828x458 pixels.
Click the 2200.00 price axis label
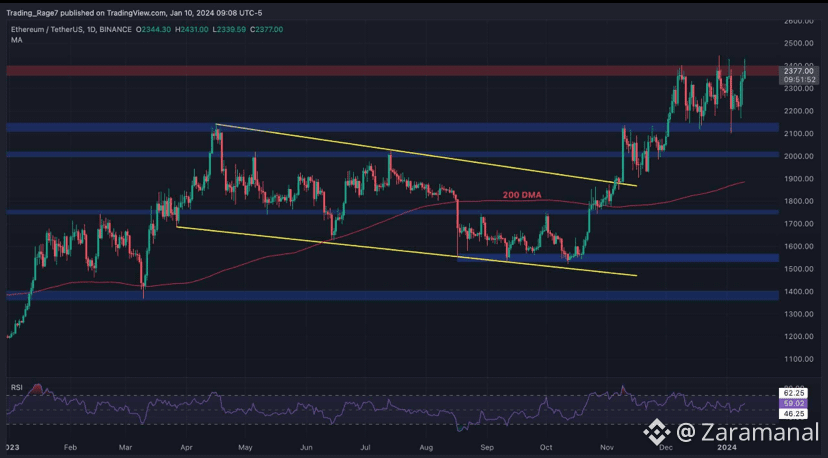pyautogui.click(x=798, y=111)
